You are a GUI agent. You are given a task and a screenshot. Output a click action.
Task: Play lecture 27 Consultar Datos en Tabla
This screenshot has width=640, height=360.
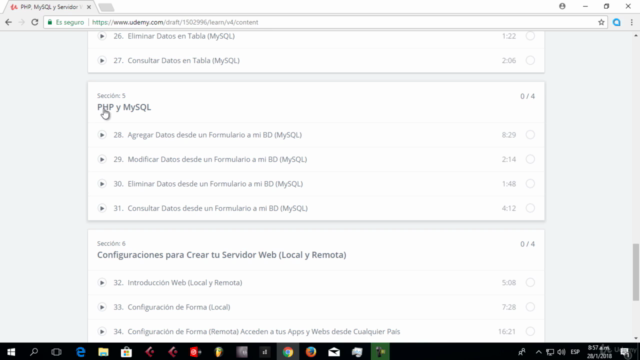102,61
